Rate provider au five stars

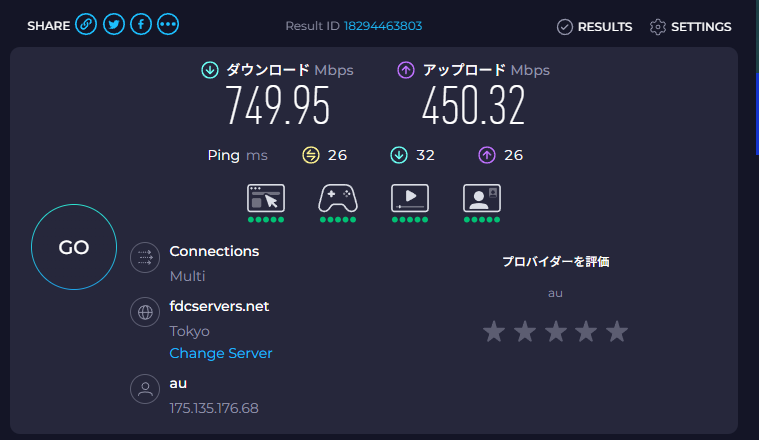point(617,331)
